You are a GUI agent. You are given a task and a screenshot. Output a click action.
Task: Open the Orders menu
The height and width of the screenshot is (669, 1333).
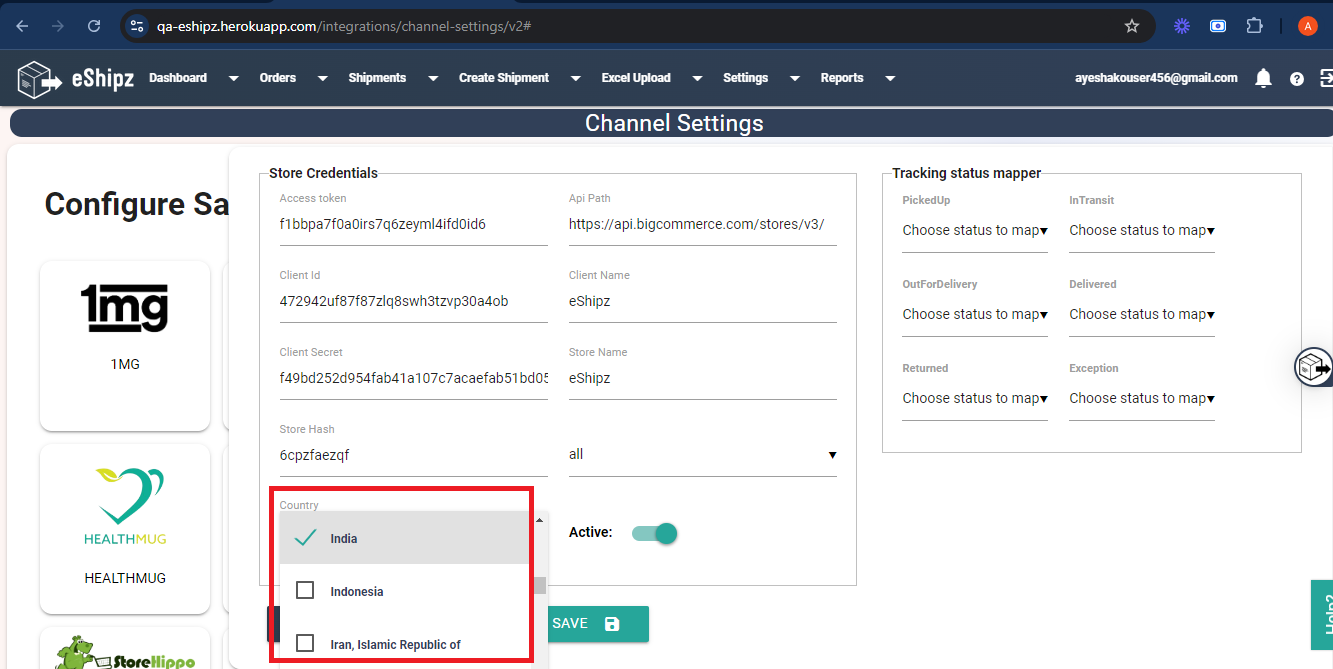278,78
